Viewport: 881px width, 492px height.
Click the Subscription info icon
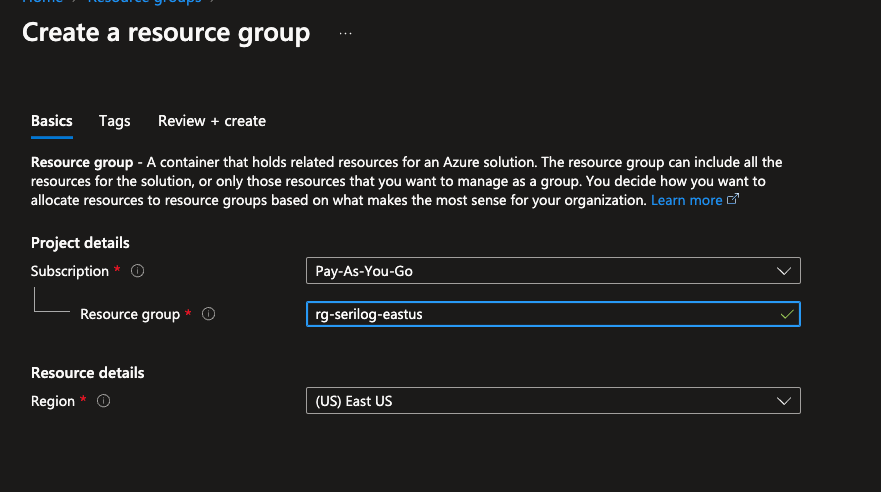(138, 271)
